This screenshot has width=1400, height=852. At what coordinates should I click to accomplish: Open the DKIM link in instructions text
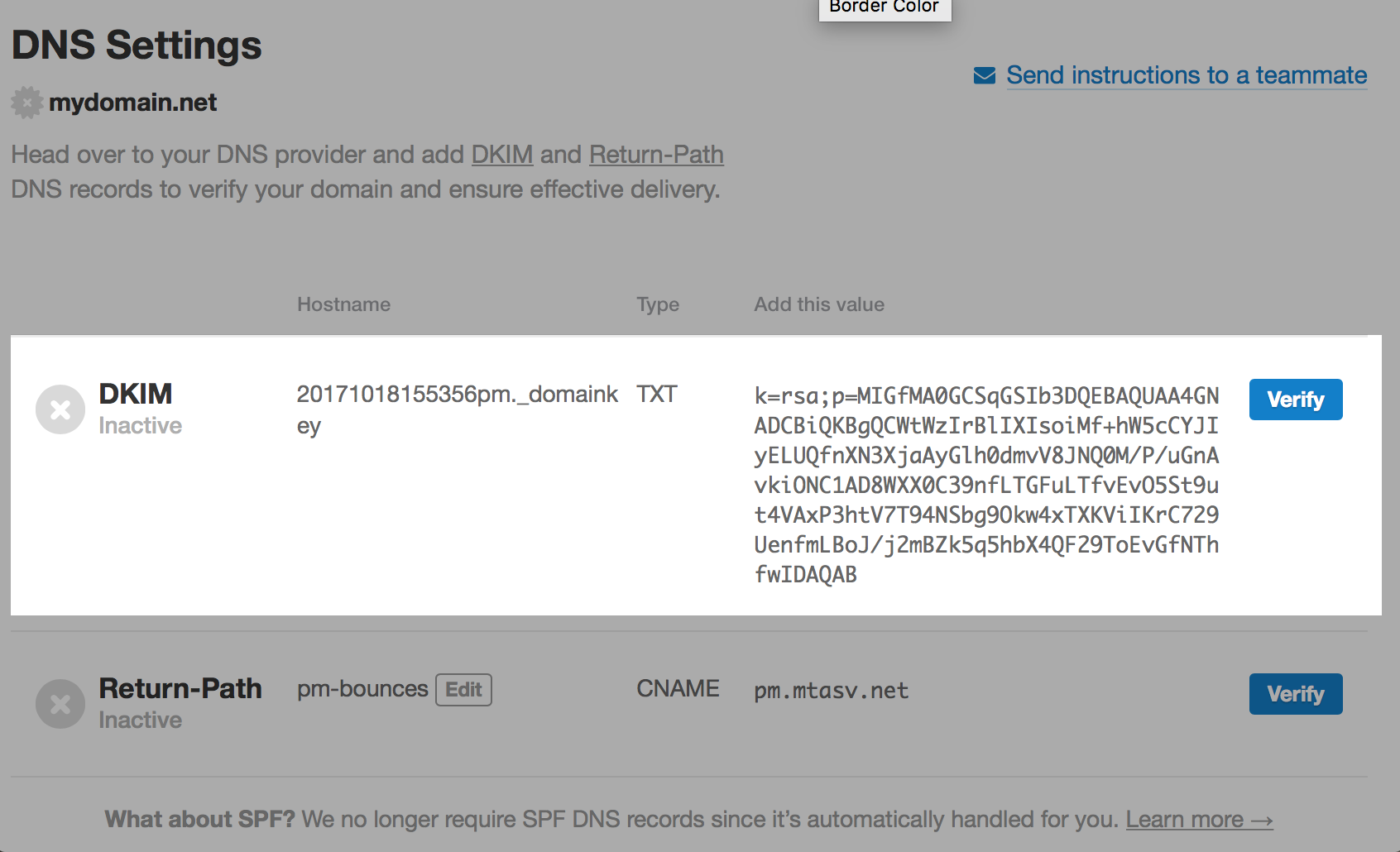coord(501,155)
